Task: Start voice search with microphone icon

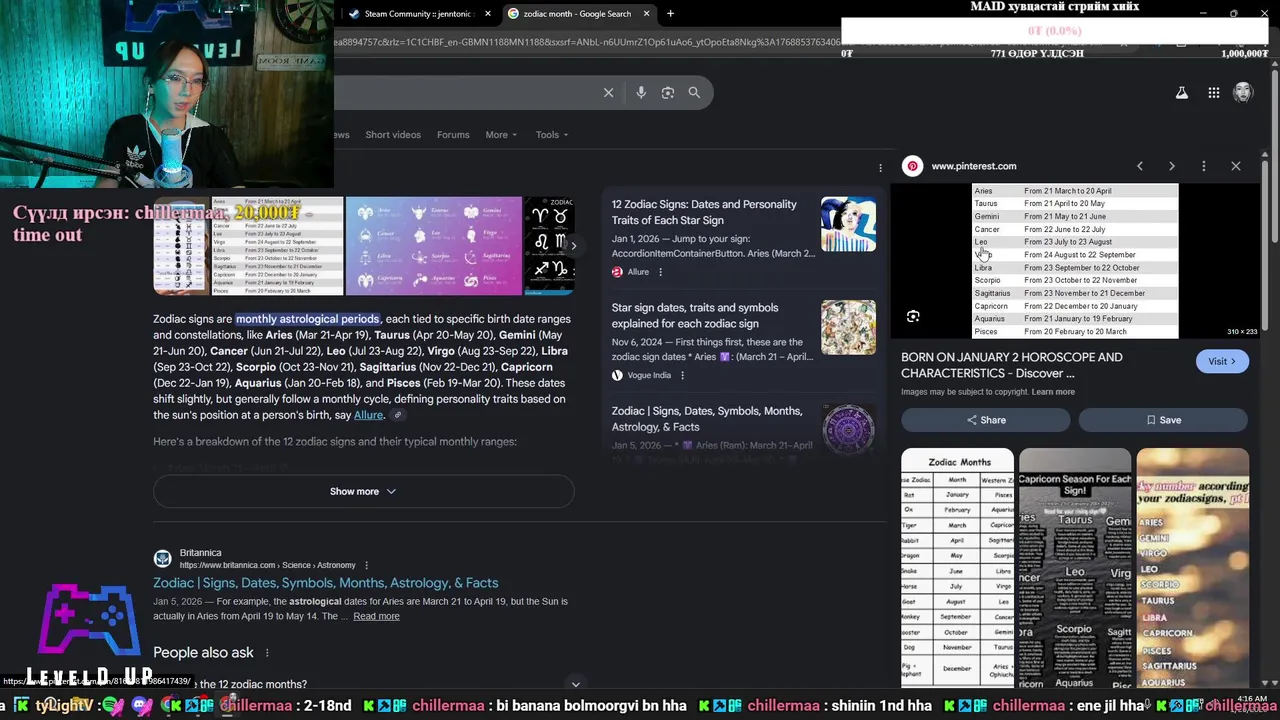Action: pyautogui.click(x=641, y=92)
